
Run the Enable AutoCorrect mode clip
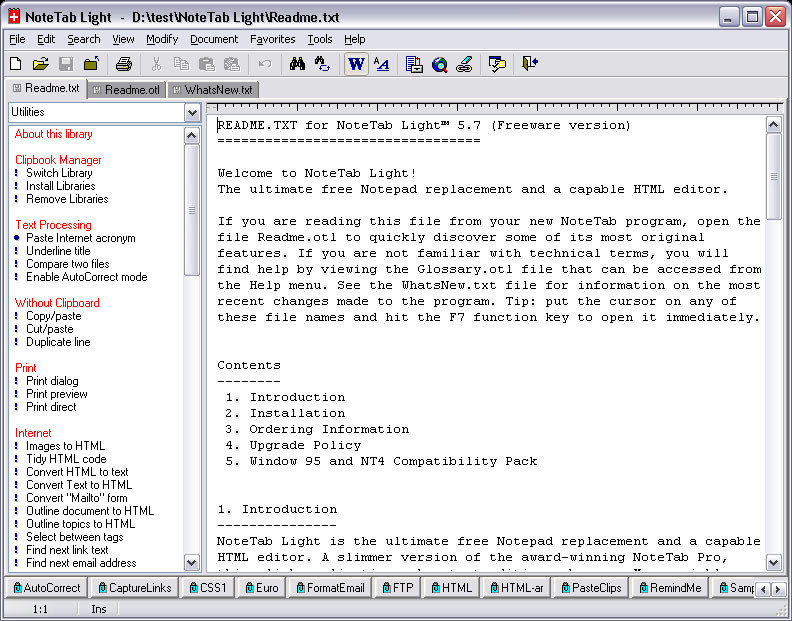[86, 277]
